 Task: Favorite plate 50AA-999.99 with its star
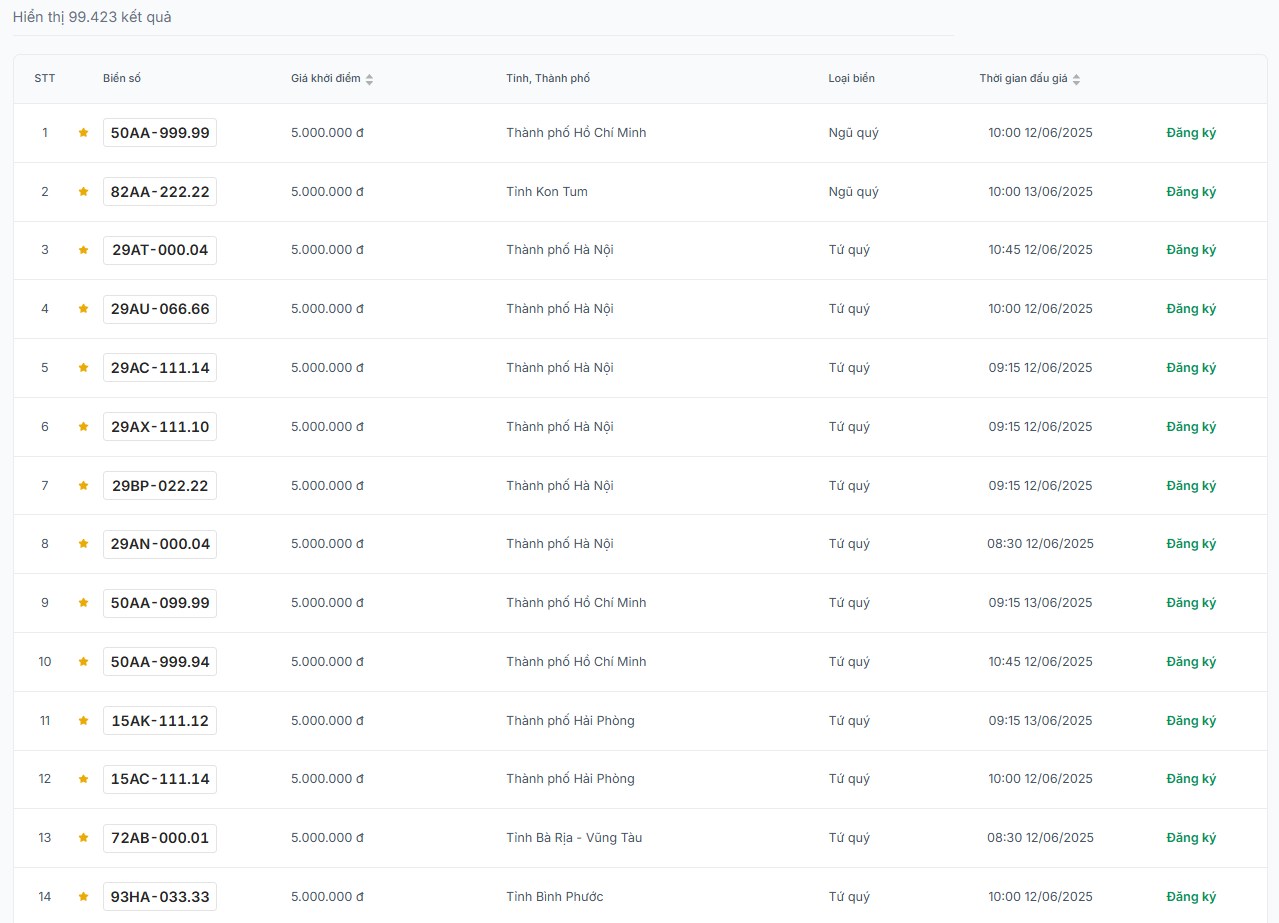coord(84,133)
